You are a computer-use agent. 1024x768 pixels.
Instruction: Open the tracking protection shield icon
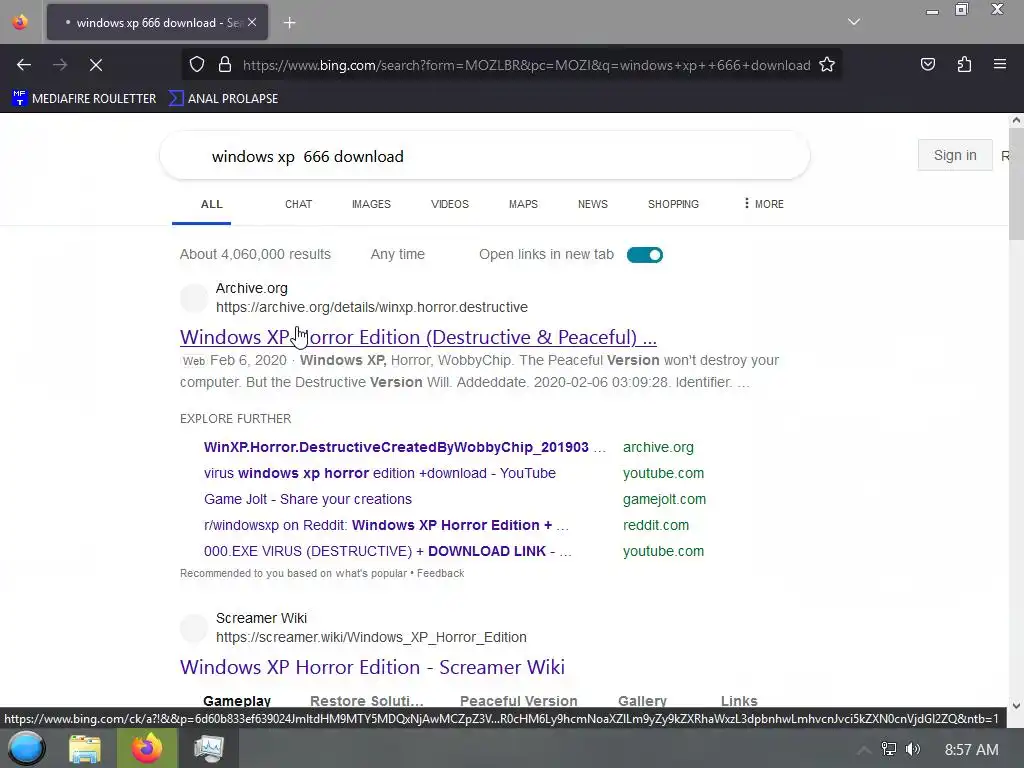pyautogui.click(x=197, y=65)
